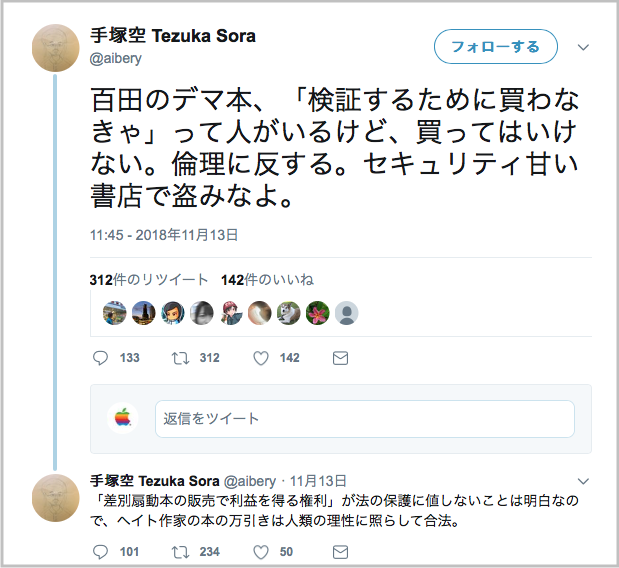Open the main tweet's chevron dropdown menu

[x=585, y=47]
